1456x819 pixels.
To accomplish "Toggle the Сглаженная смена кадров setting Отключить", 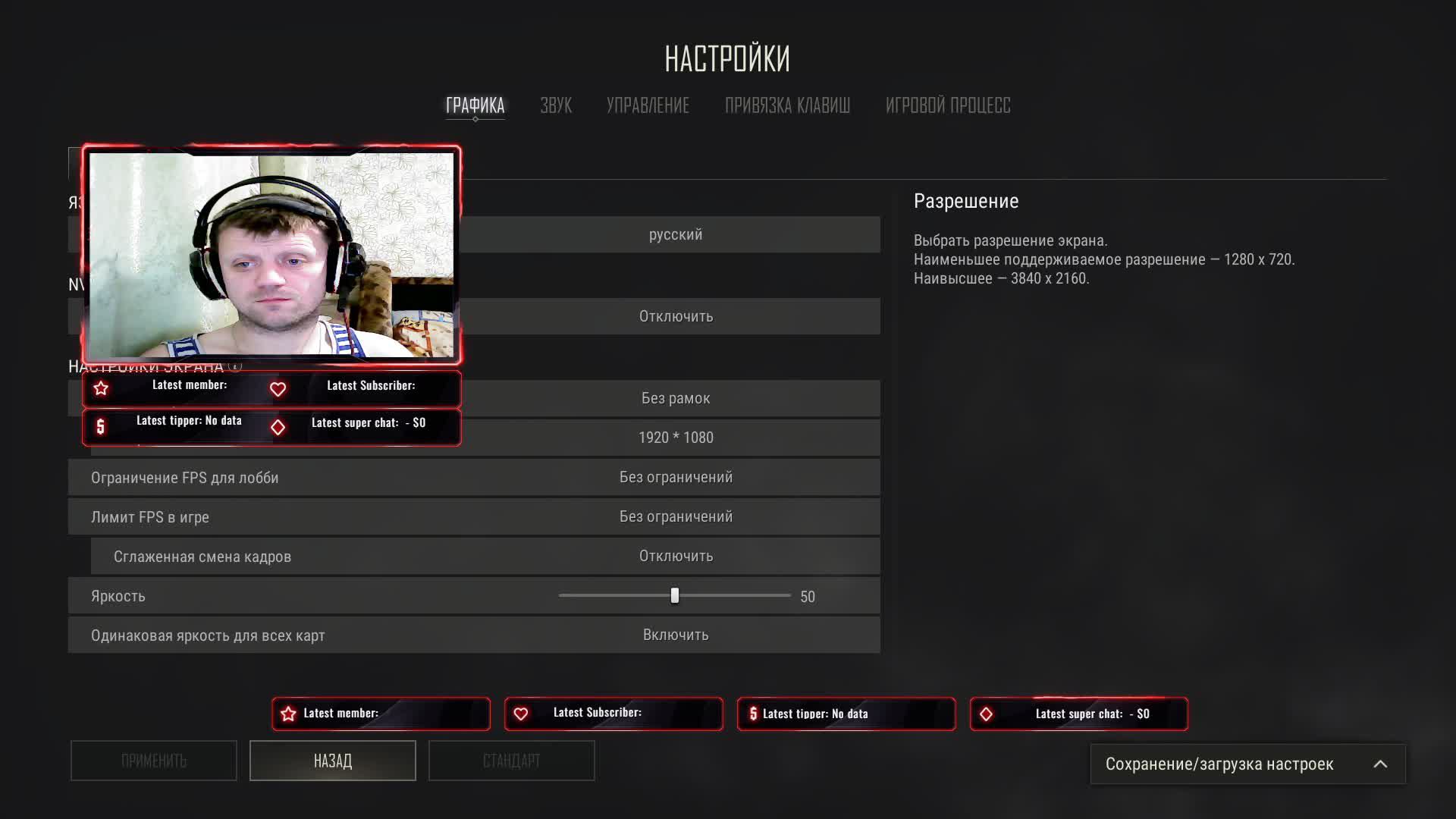I will click(x=676, y=556).
